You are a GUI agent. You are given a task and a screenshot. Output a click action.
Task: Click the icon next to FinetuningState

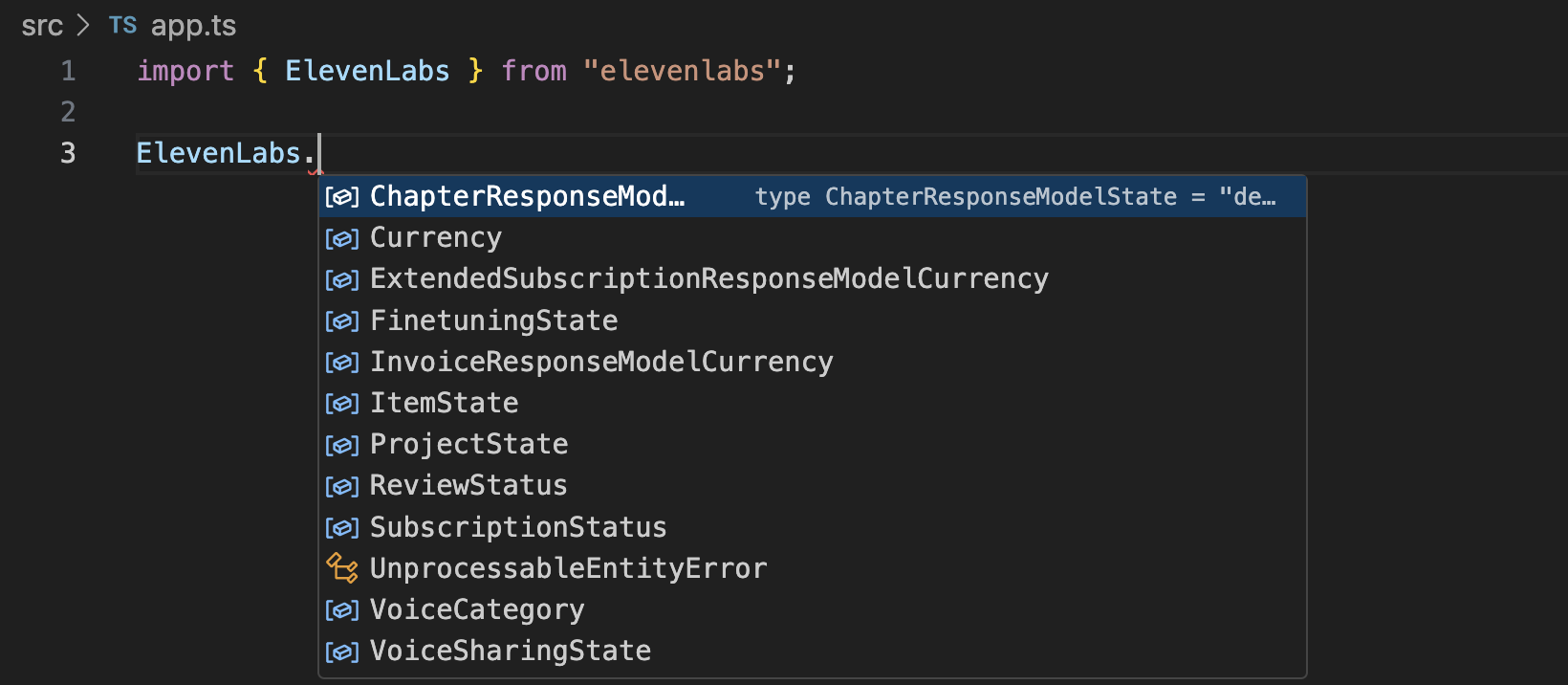[342, 320]
